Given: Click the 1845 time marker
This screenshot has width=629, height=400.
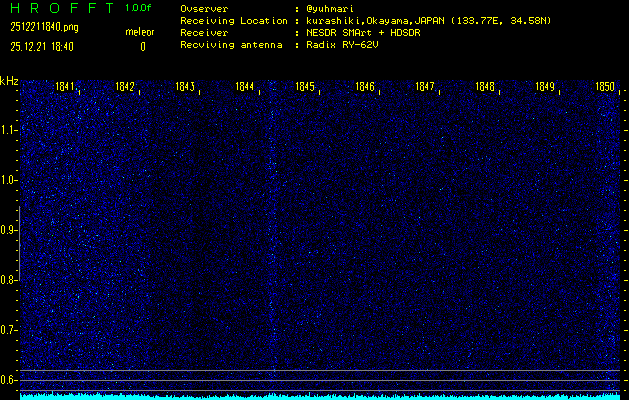Looking at the screenshot, I should click(305, 86).
